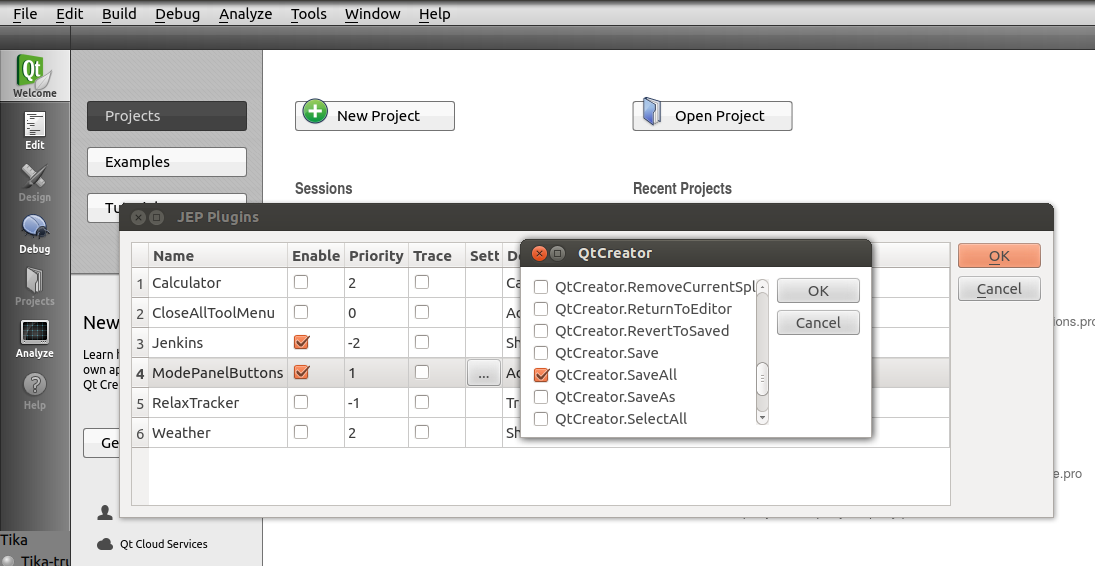Open the Help mode question mark icon

coord(34,384)
